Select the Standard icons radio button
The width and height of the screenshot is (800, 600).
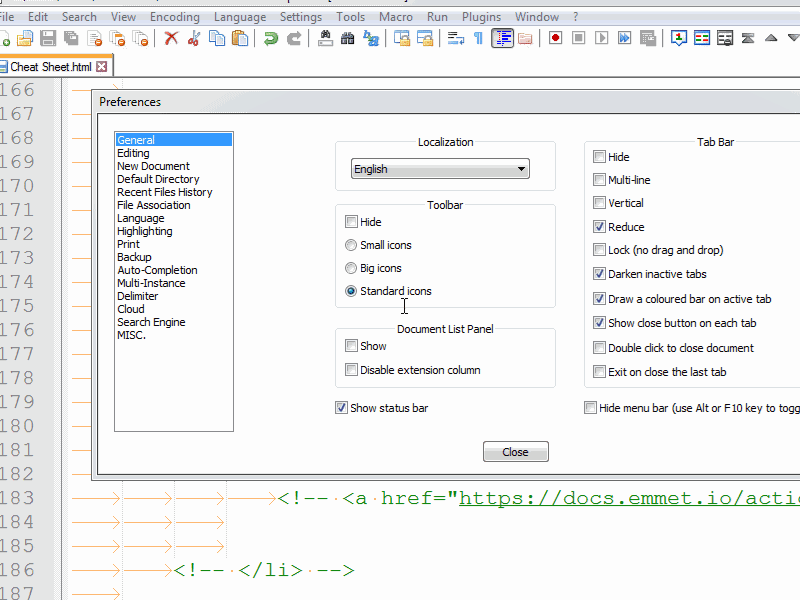coord(351,291)
